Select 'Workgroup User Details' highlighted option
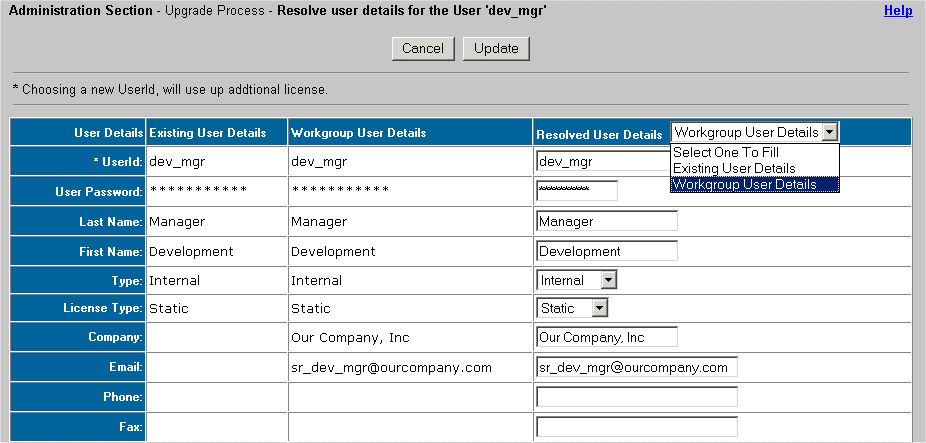The height and width of the screenshot is (443, 926). click(x=744, y=184)
